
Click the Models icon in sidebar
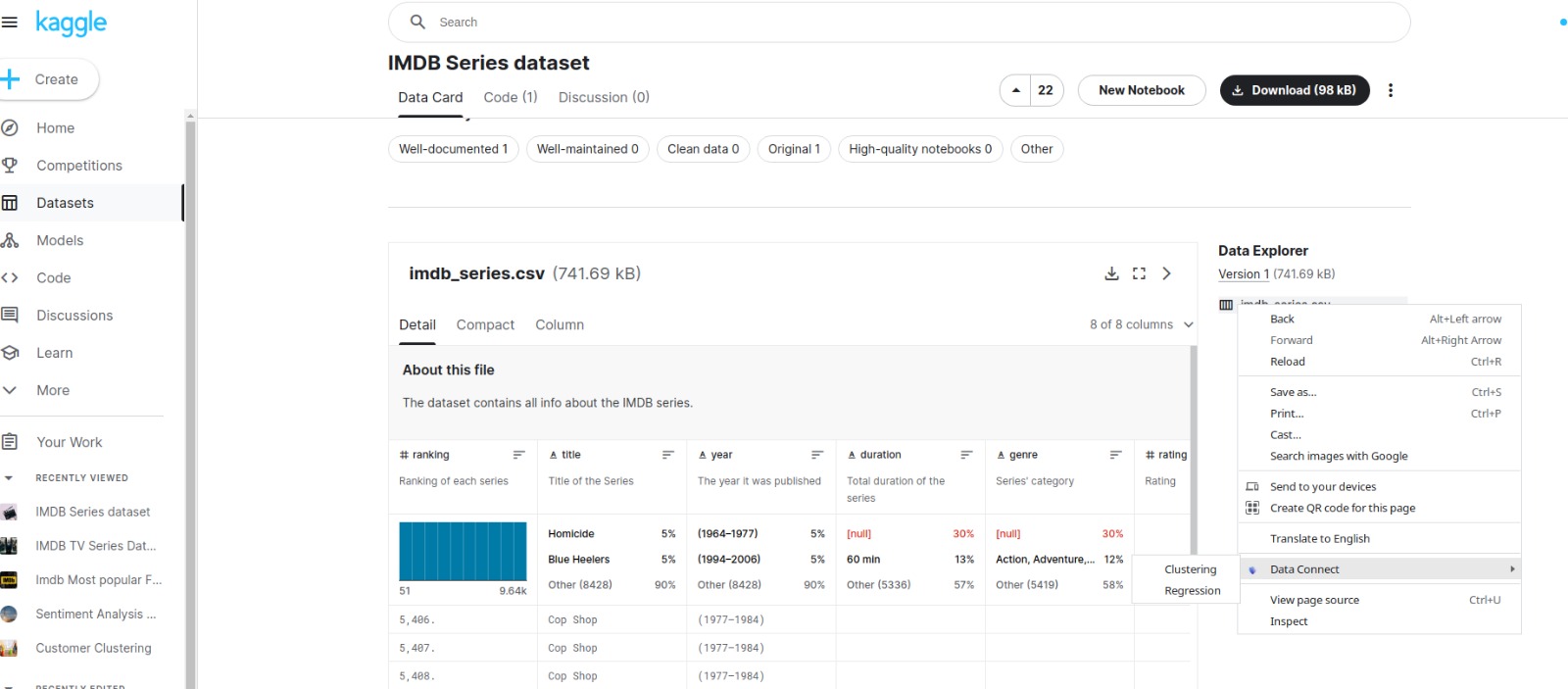pos(10,240)
